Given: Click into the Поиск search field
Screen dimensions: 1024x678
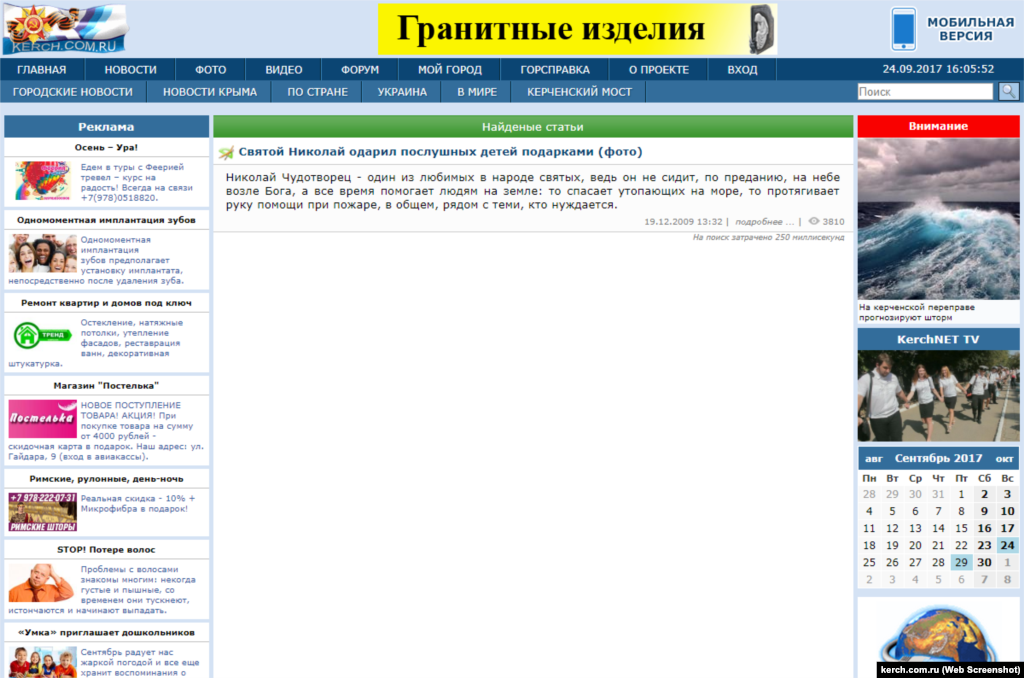Looking at the screenshot, I should (925, 91).
